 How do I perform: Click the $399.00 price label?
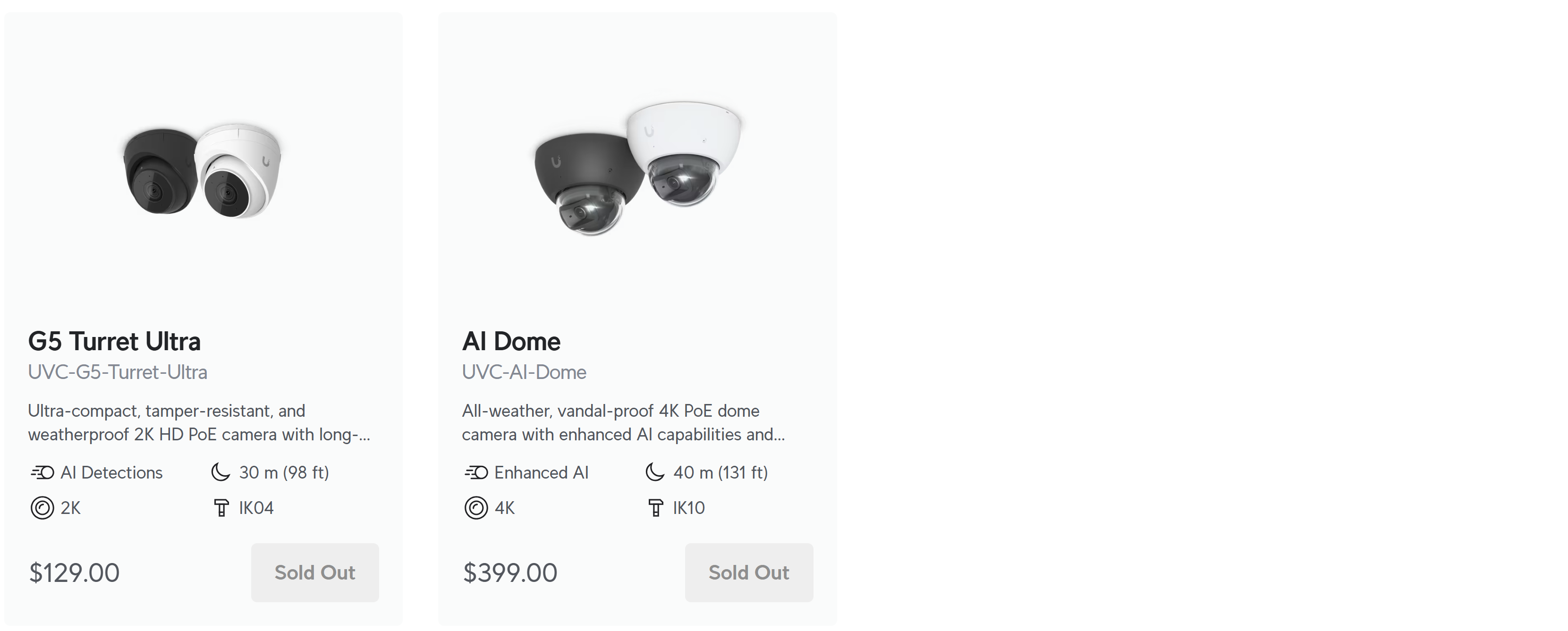pos(510,572)
